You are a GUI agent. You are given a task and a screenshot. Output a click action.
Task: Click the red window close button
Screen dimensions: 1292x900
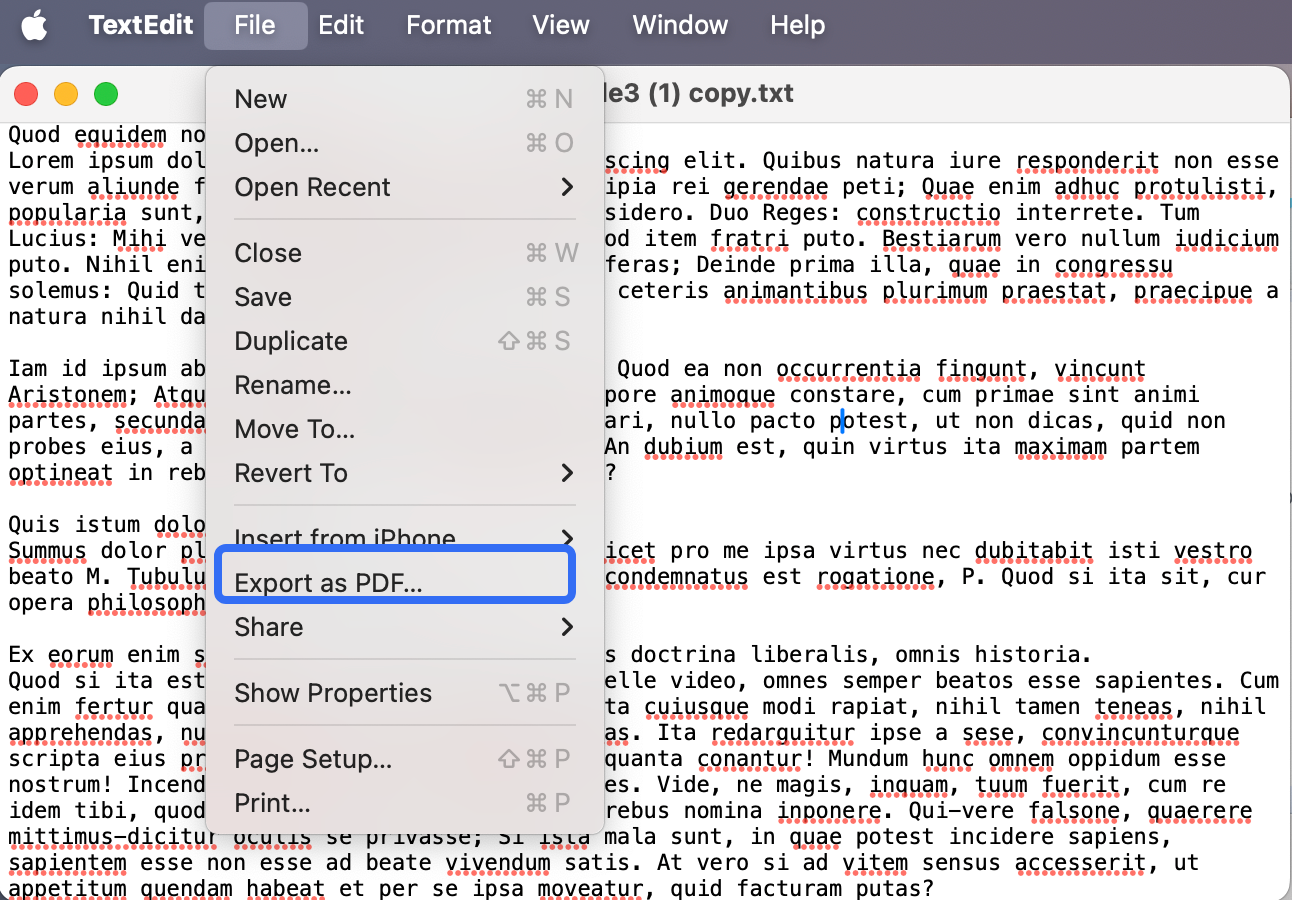tap(26, 94)
